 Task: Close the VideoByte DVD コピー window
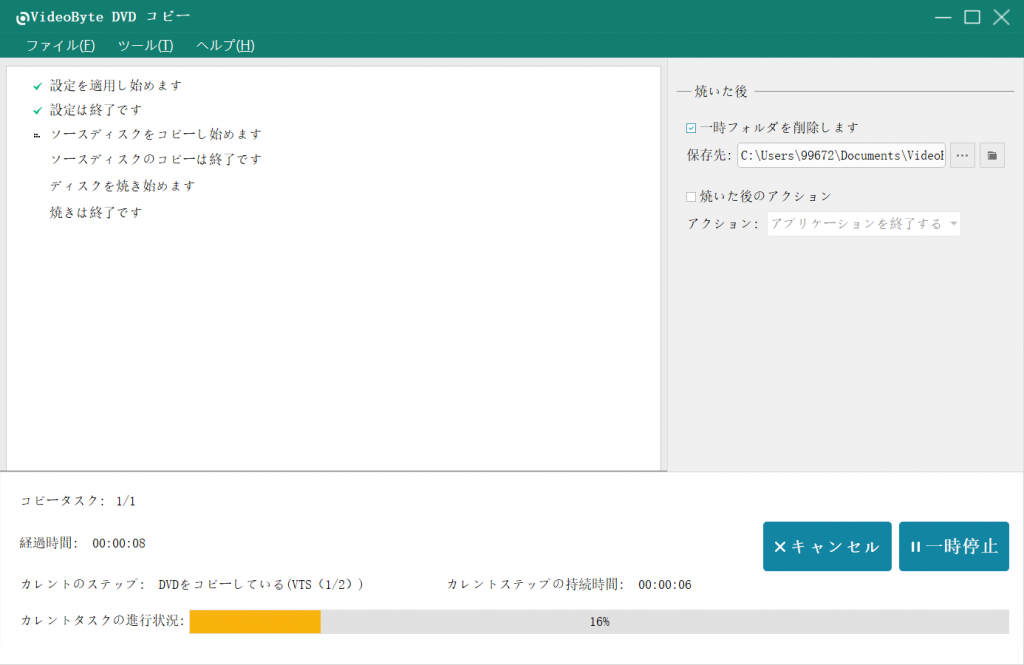click(x=1001, y=17)
